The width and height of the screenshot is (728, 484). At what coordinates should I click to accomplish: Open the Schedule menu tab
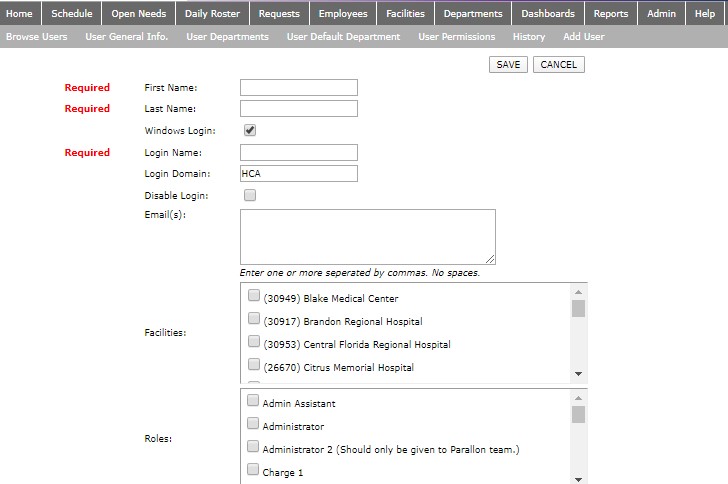[72, 13]
